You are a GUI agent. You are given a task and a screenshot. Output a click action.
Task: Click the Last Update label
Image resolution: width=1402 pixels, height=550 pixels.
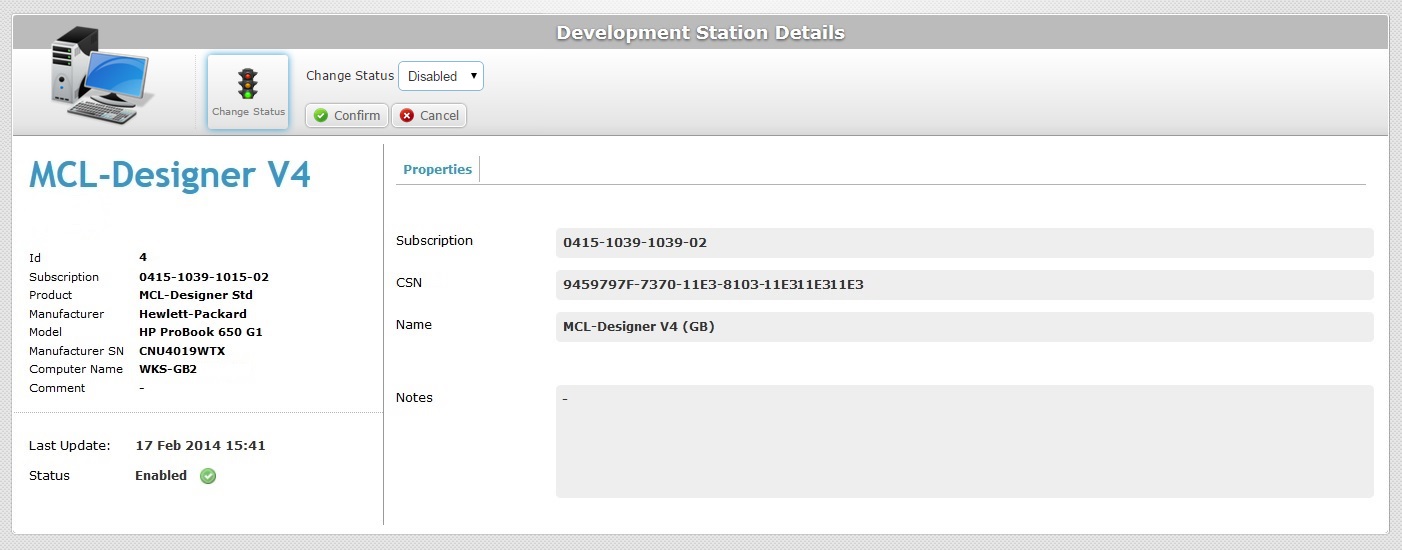click(x=69, y=446)
